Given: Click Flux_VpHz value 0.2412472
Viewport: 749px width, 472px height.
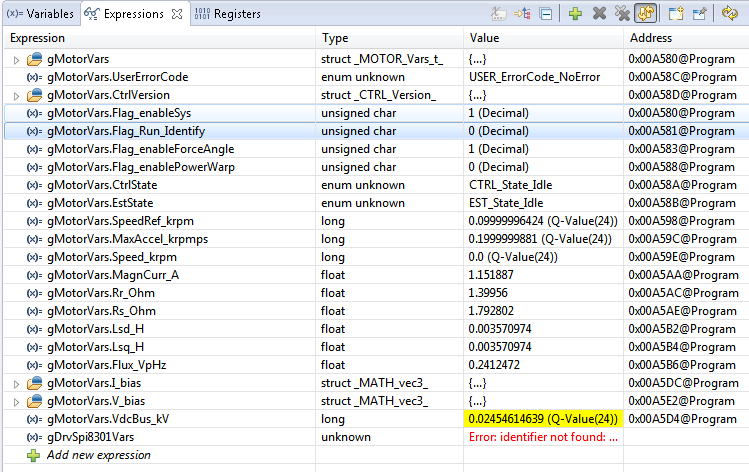Looking at the screenshot, I should [494, 365].
